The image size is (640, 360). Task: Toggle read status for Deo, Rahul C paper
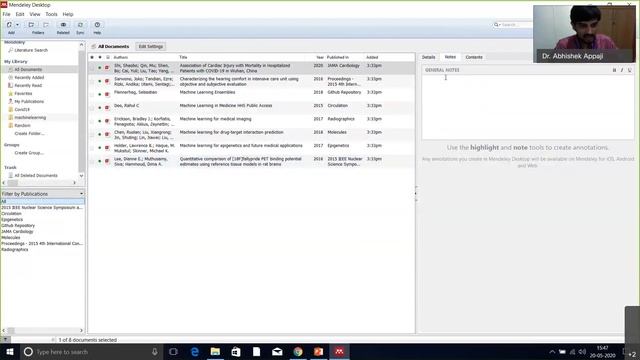100,108
